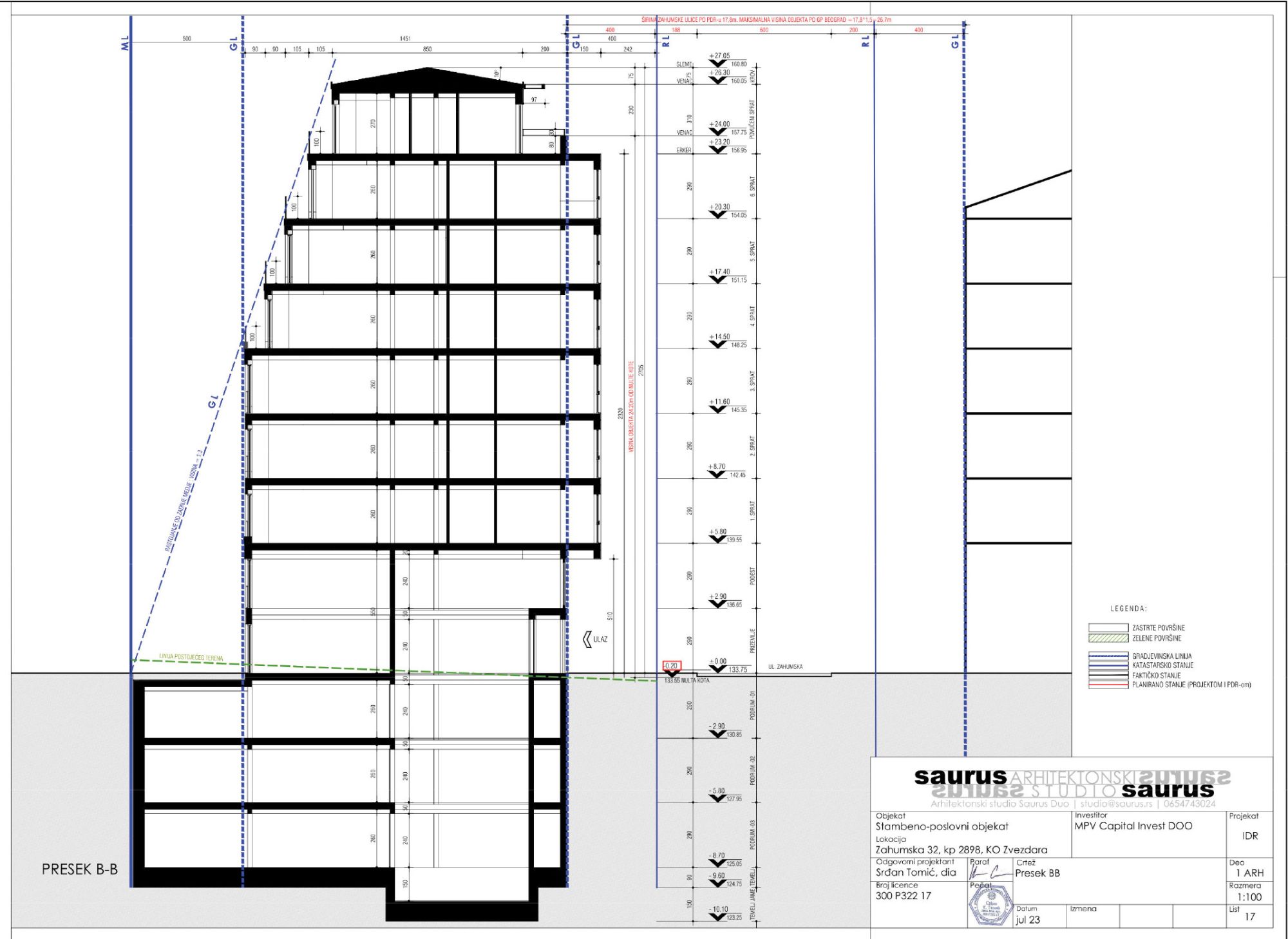Screen dimensions: 1288x939
Task: Click the ±0.00 elevation marker triangle
Action: point(717,669)
